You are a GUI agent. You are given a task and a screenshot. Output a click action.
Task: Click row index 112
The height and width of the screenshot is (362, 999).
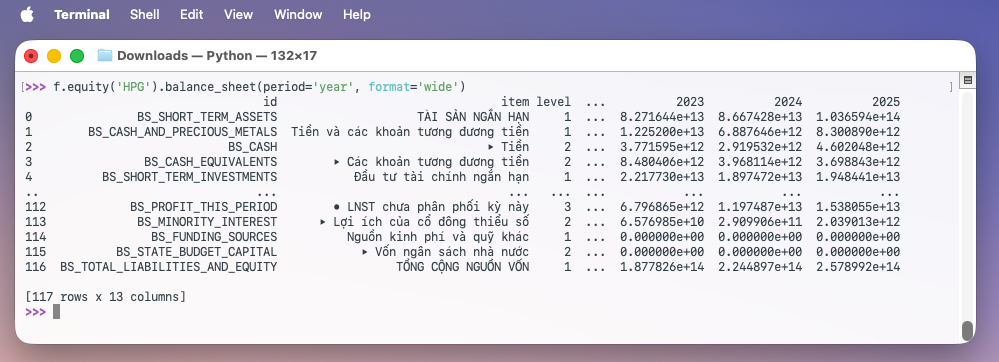pos(36,207)
